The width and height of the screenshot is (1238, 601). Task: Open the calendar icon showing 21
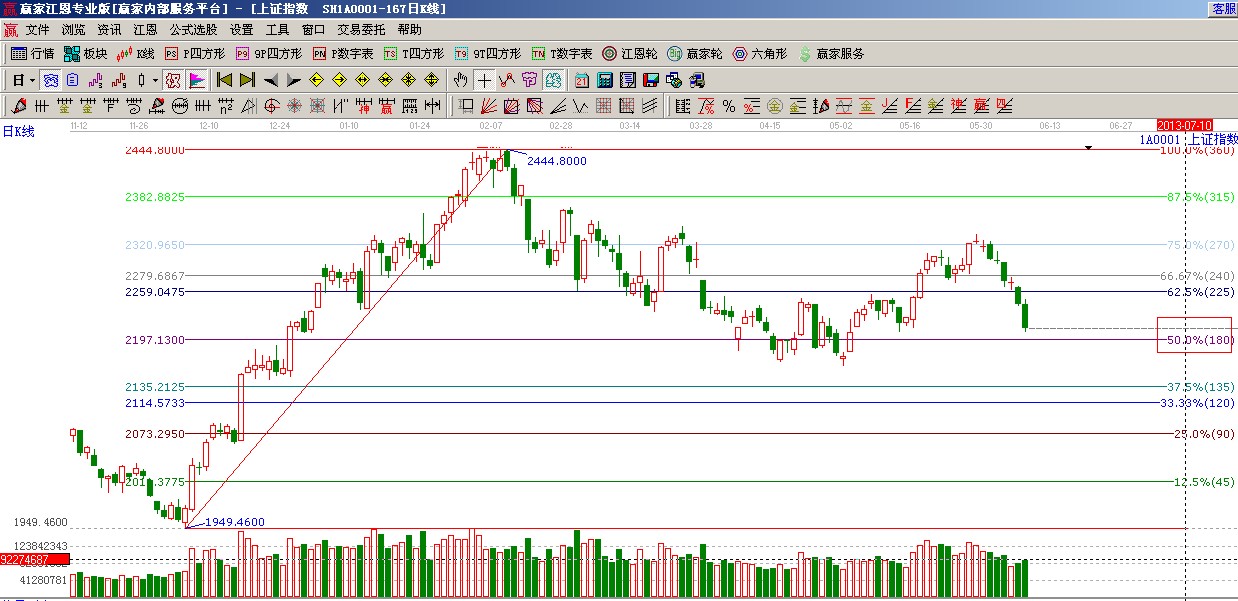(581, 80)
